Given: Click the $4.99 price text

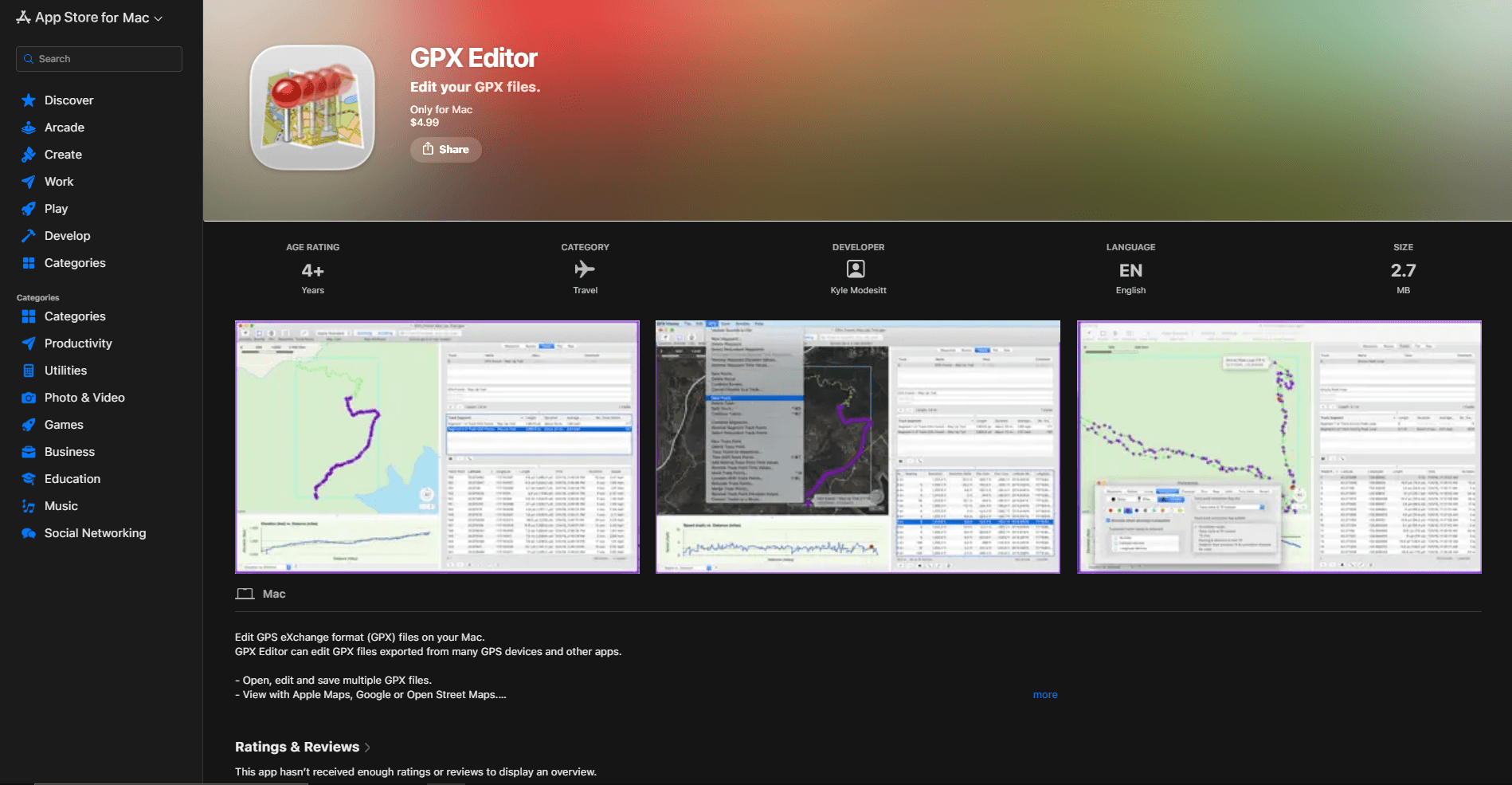Looking at the screenshot, I should point(425,123).
